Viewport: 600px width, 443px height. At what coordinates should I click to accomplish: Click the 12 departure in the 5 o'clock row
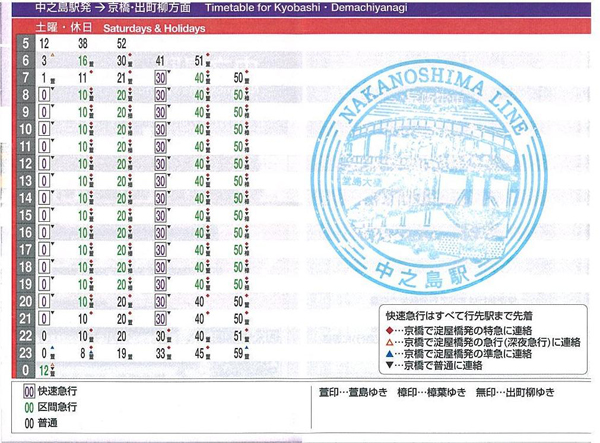[44, 43]
